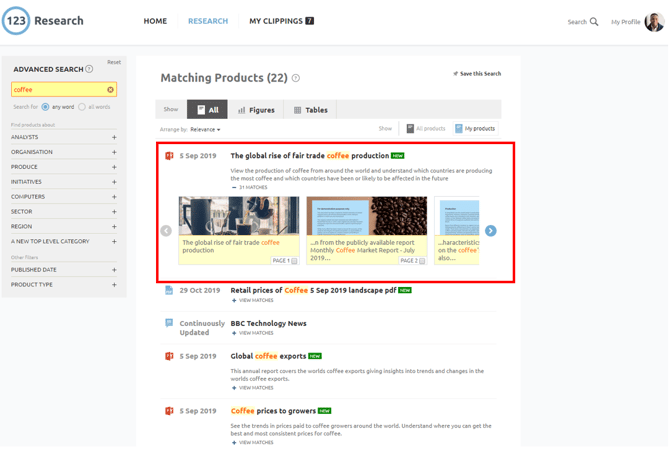Click the 123 Research logo
The width and height of the screenshot is (670, 449).
coord(43,21)
